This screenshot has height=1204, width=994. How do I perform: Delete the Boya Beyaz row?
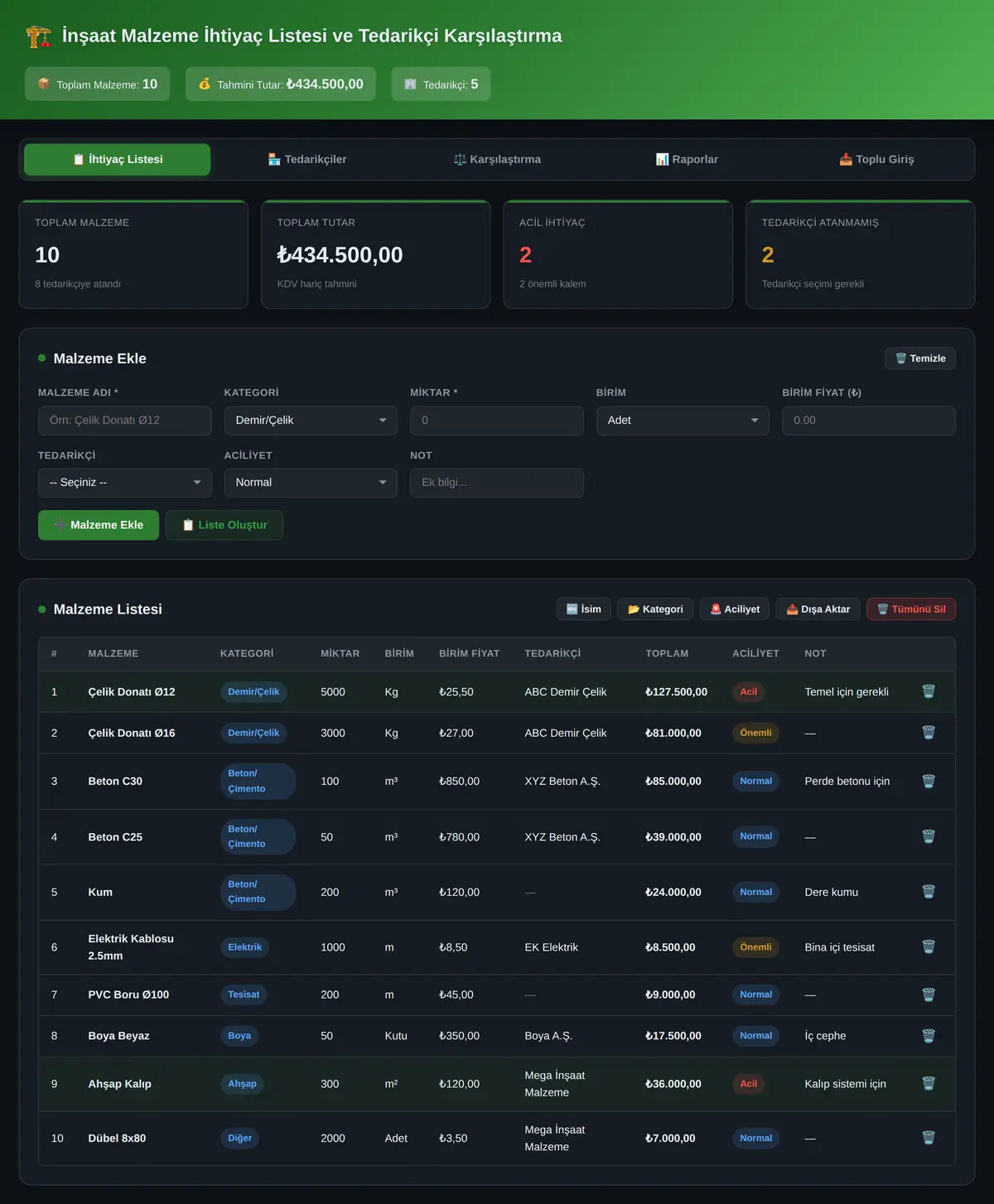coord(929,1036)
